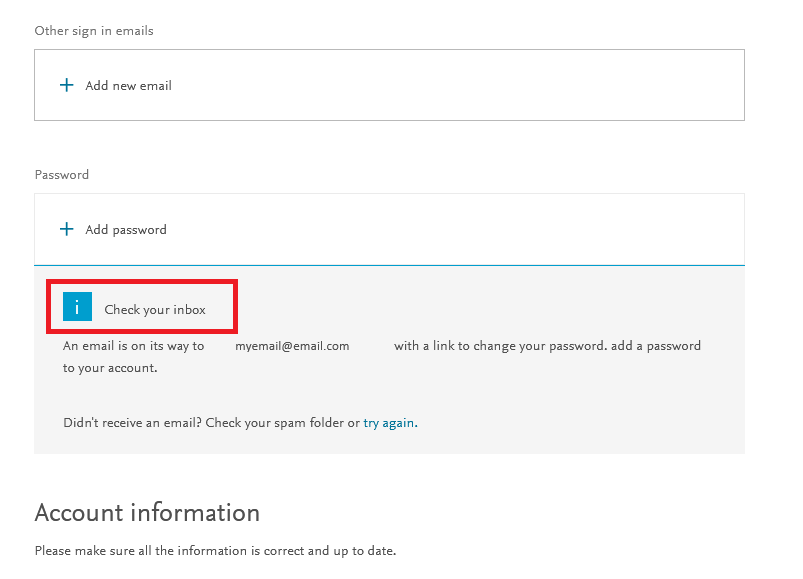Click the 'to your account.' line
The height and width of the screenshot is (579, 803).
point(110,368)
